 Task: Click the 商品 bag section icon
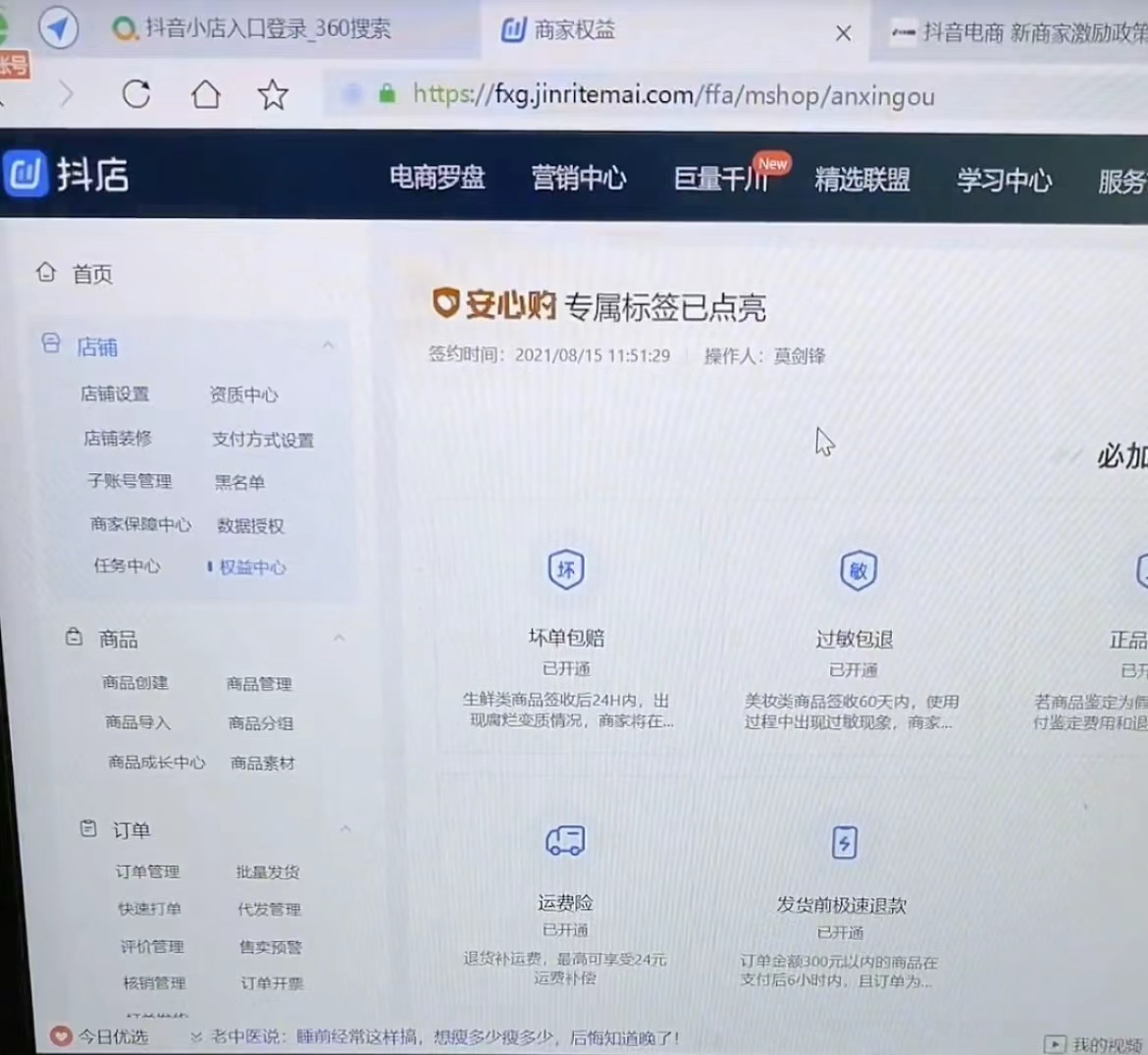click(x=74, y=636)
